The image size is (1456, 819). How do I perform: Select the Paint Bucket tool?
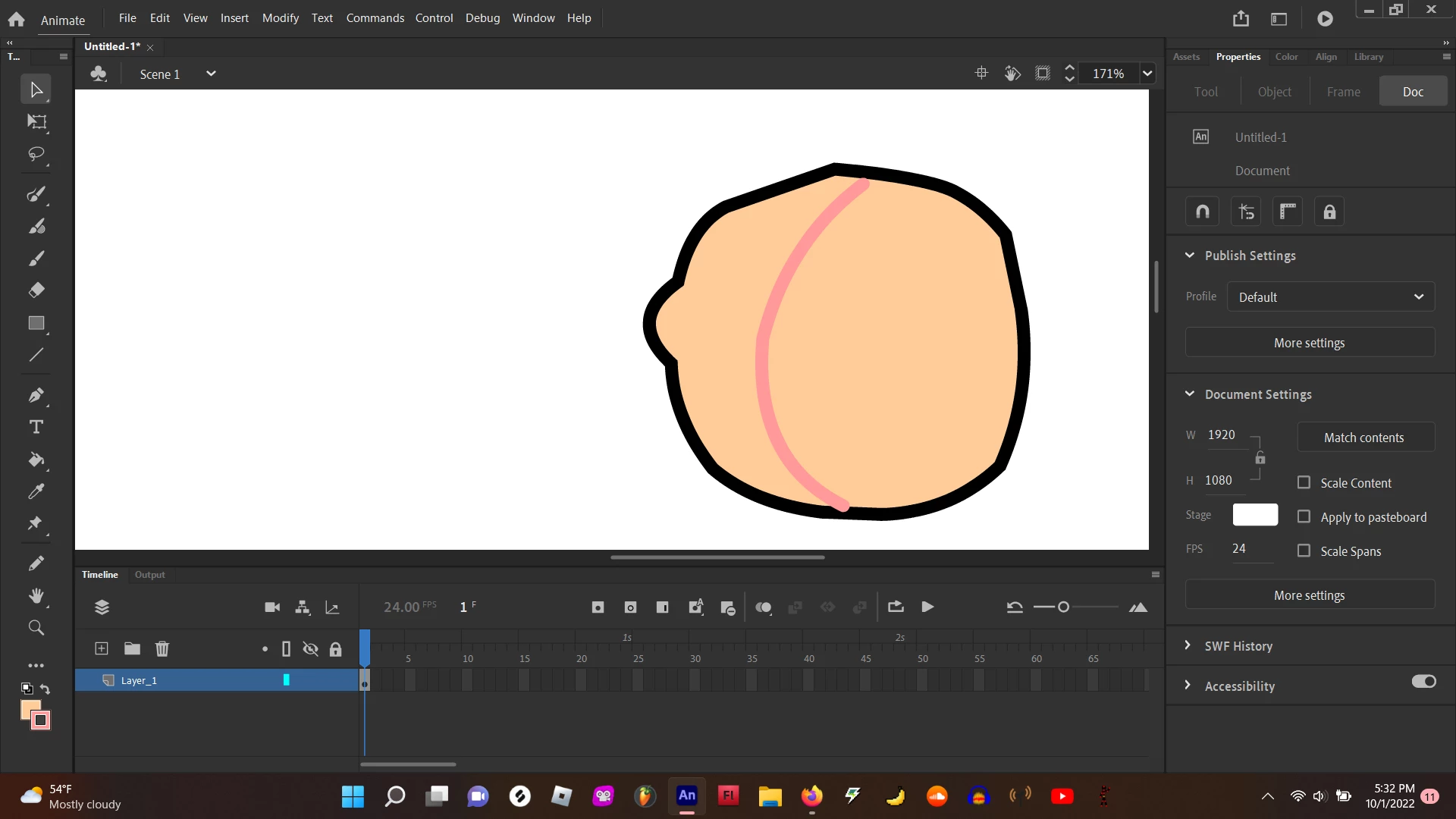36,460
